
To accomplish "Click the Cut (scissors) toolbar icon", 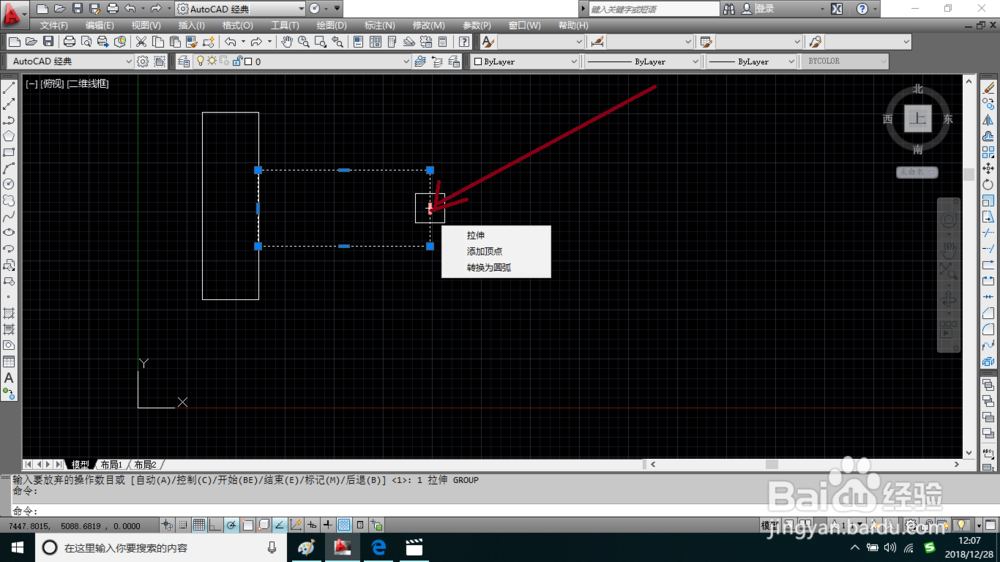I will [x=141, y=42].
